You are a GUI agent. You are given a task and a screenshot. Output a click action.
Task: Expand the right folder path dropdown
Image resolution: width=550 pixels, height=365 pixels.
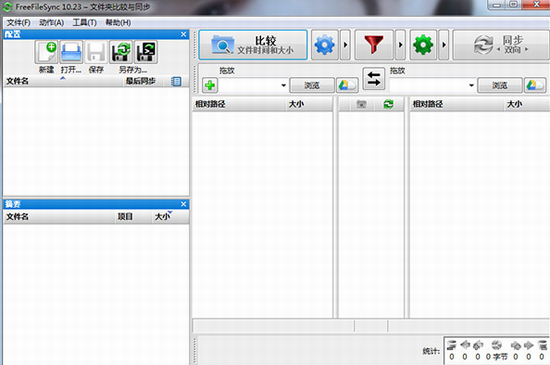pyautogui.click(x=471, y=85)
